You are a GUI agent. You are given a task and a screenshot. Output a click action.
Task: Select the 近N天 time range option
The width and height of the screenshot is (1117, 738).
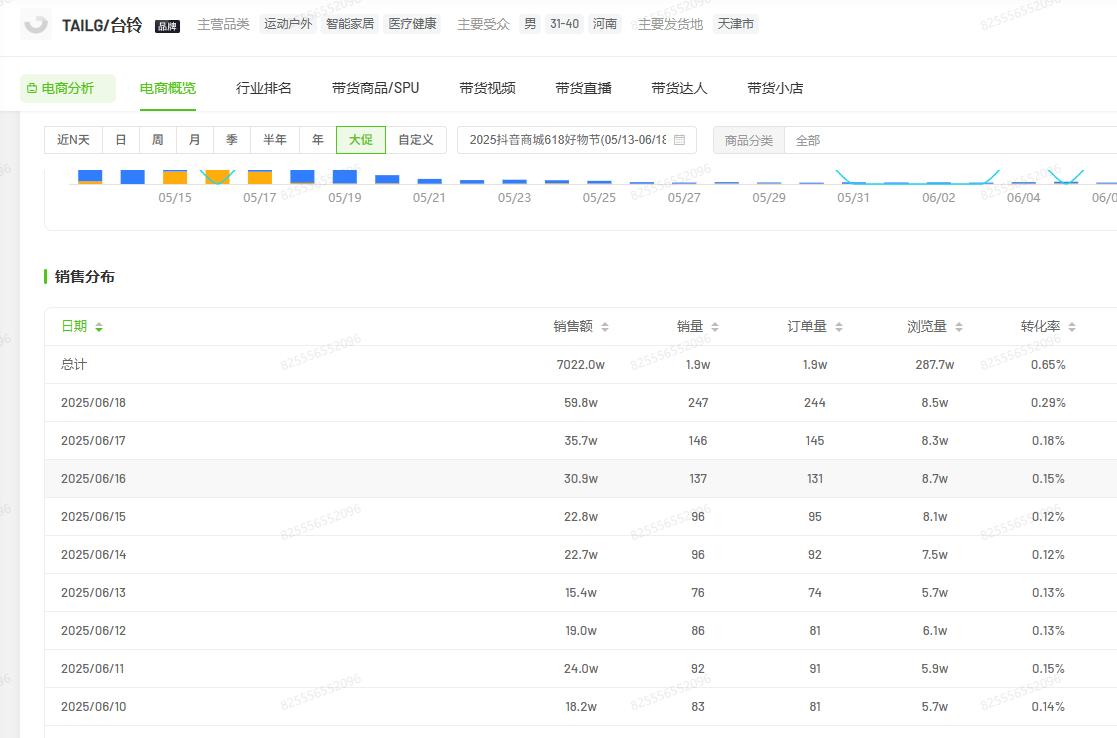pos(73,140)
